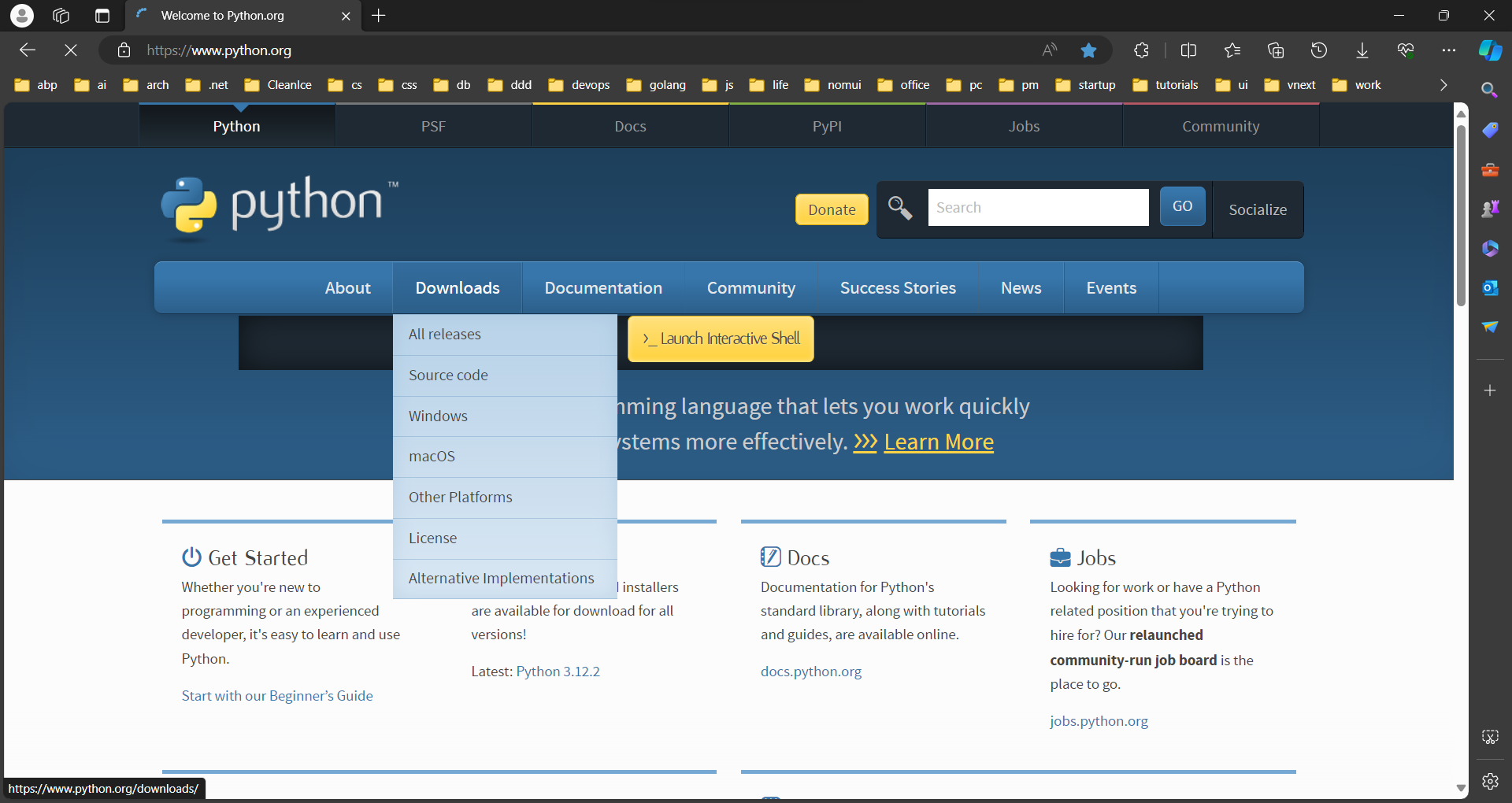Image resolution: width=1512 pixels, height=803 pixels.
Task: Open the Favorites list icon
Action: pos(1232,50)
